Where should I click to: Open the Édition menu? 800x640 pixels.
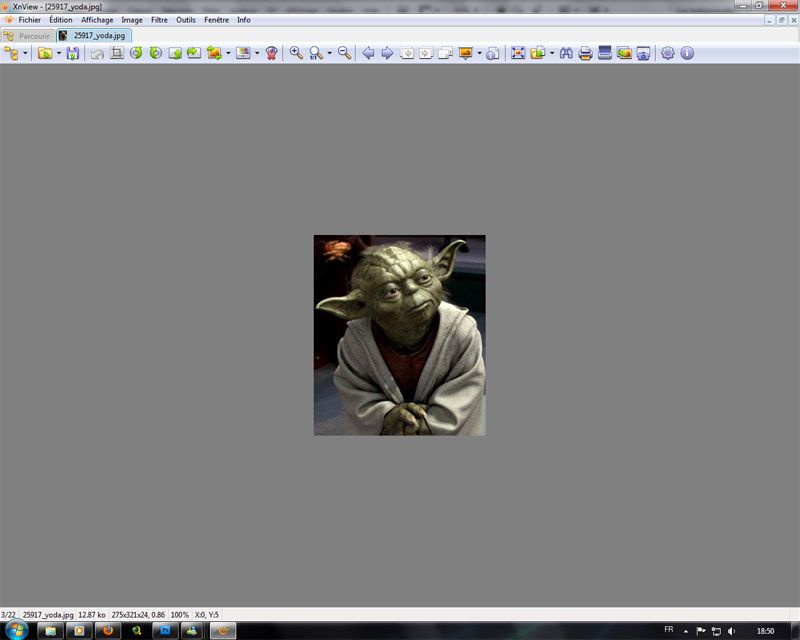point(61,20)
